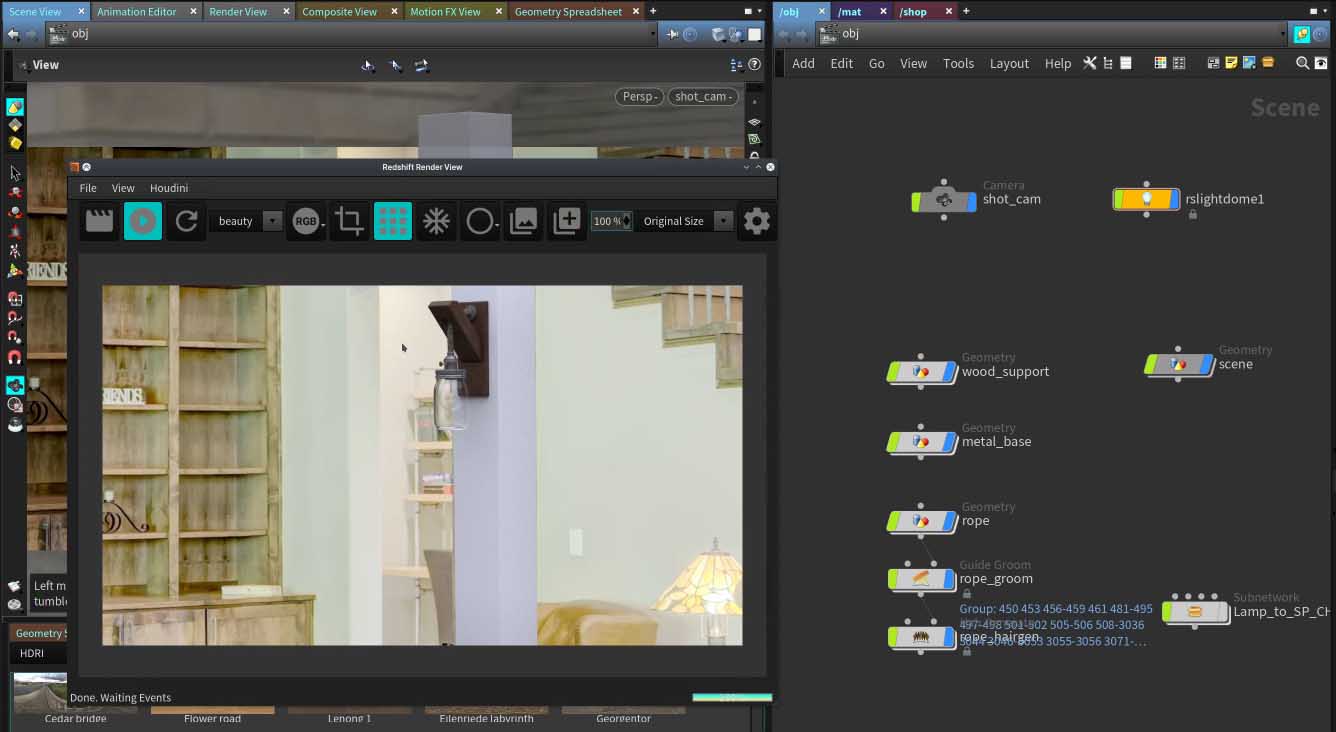
Task: Open the snapshots gallery image icon
Action: click(523, 221)
